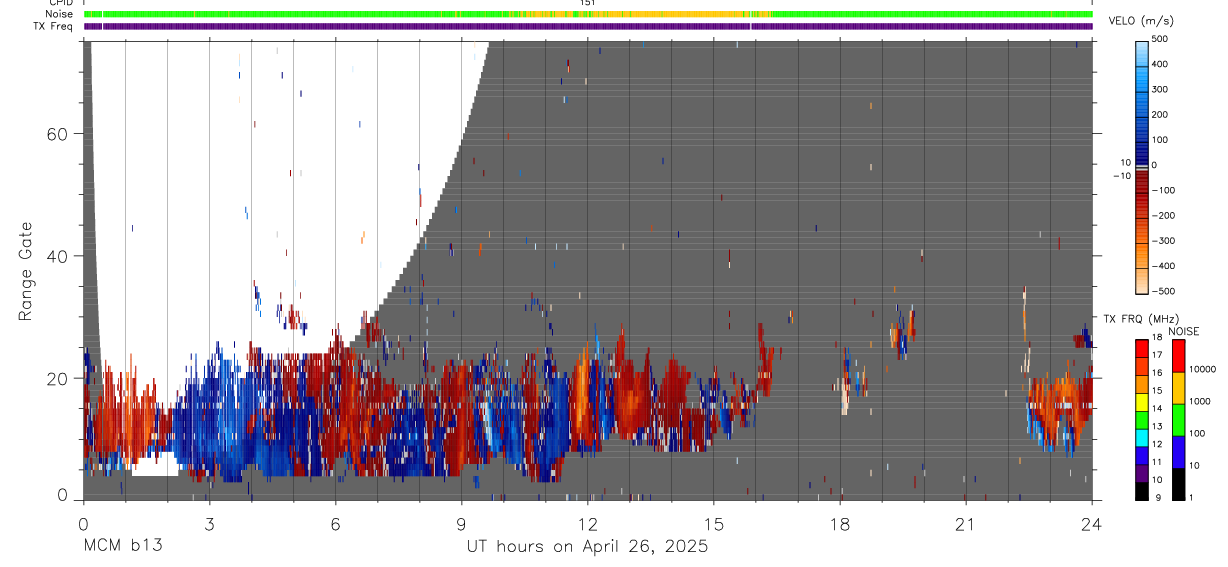Click the Range Gate axis title
Image resolution: width=1228 pixels, height=567 pixels.
25,271
